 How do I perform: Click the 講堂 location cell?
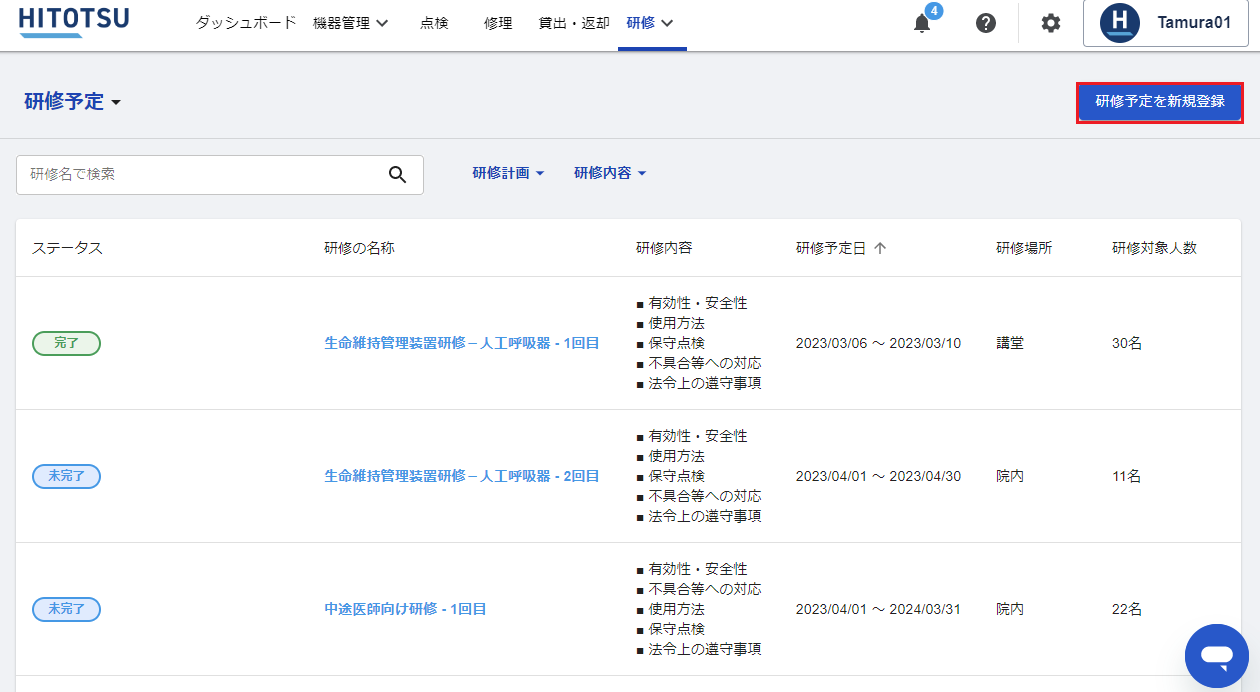pos(1010,343)
